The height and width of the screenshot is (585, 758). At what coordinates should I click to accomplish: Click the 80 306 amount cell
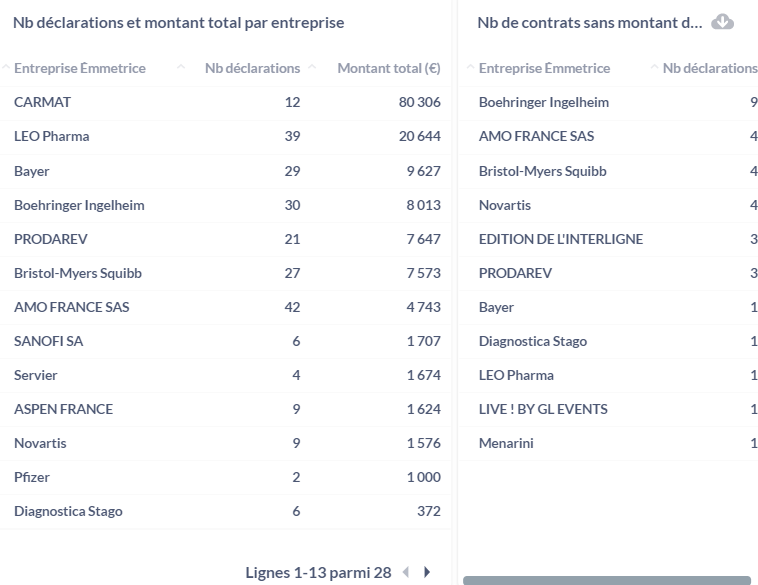(420, 102)
